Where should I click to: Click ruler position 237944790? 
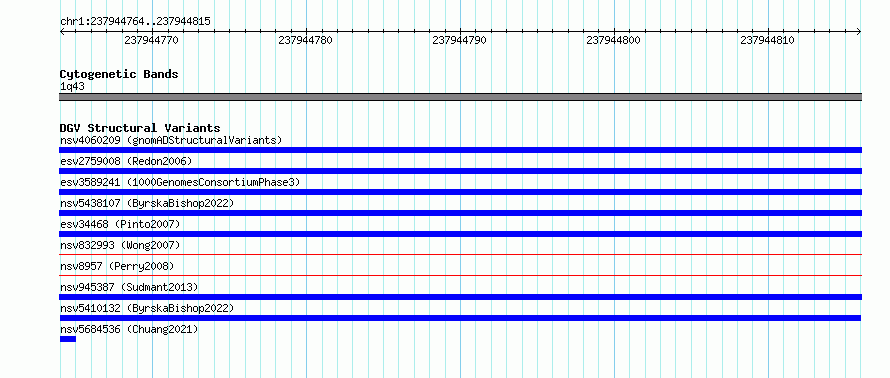click(459, 40)
